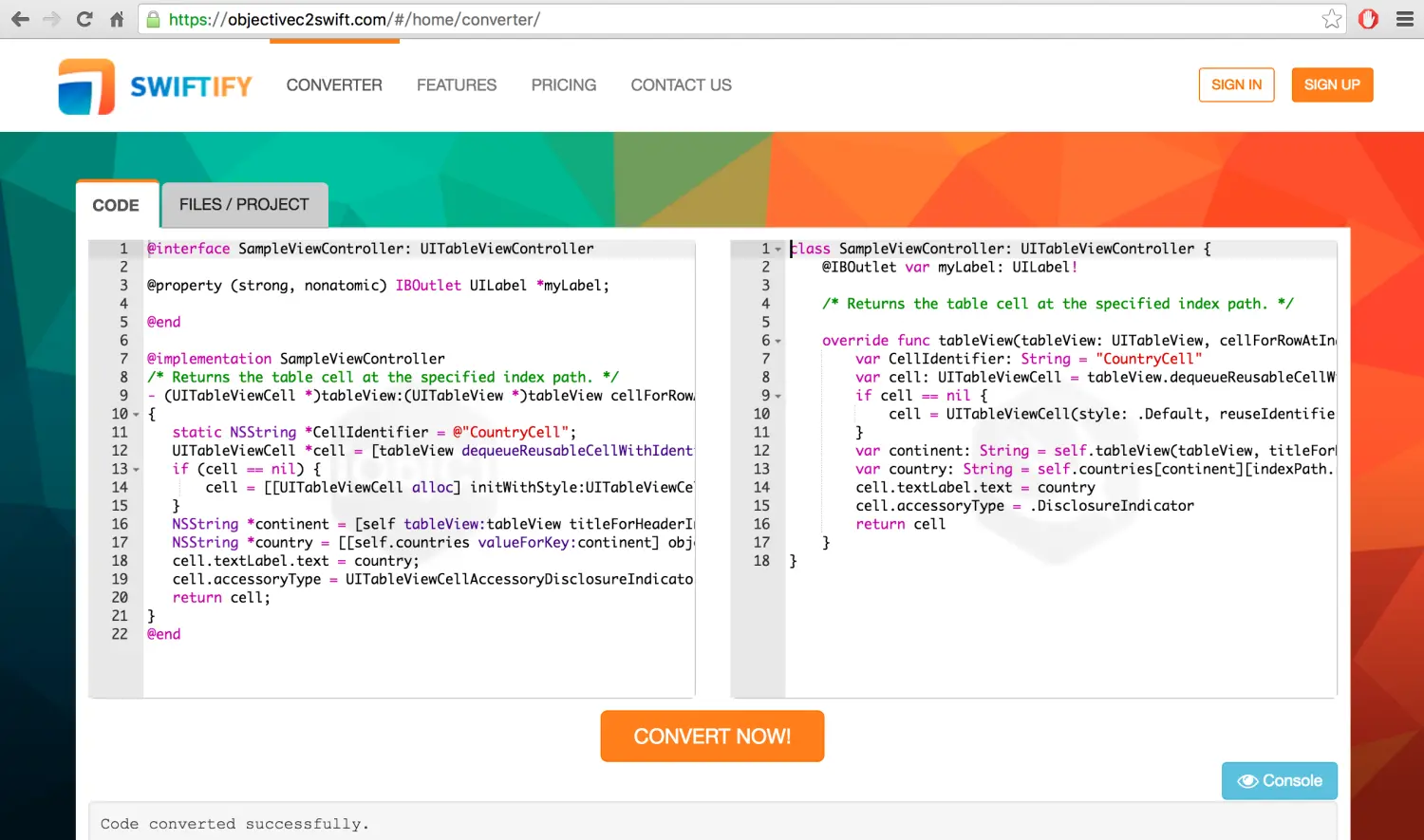This screenshot has width=1424, height=840.
Task: Click 'cell.accessoryType = .DisclosureIndicator' line
Action: pos(1024,506)
